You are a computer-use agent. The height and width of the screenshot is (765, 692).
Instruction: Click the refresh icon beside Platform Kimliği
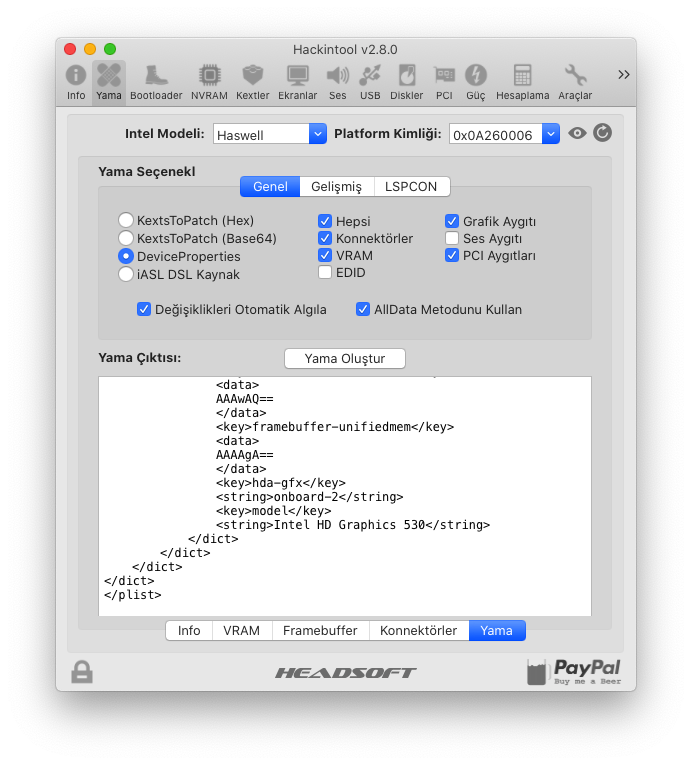(x=602, y=133)
